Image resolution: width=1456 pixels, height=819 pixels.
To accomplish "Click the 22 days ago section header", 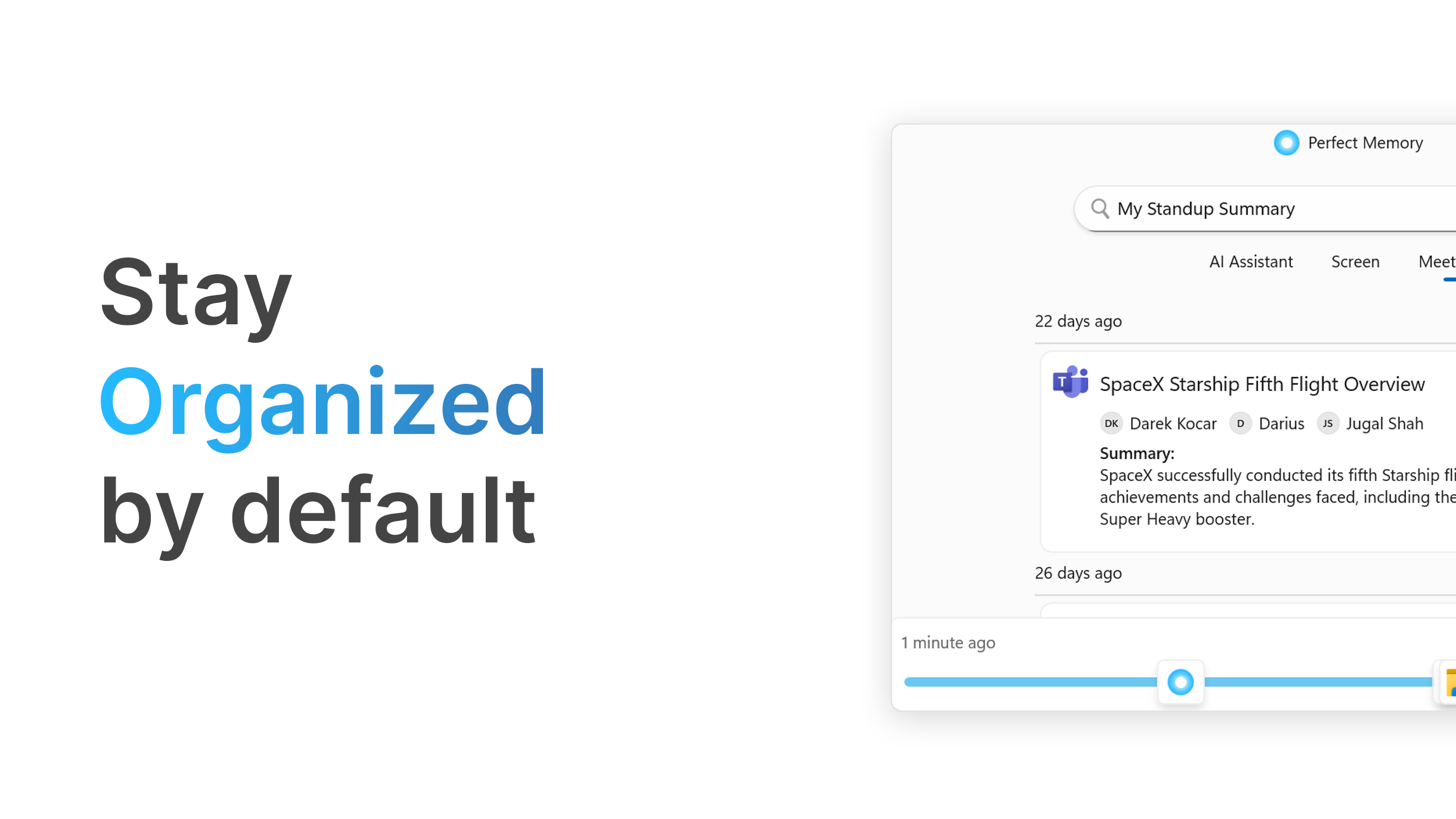I will click(x=1078, y=321).
